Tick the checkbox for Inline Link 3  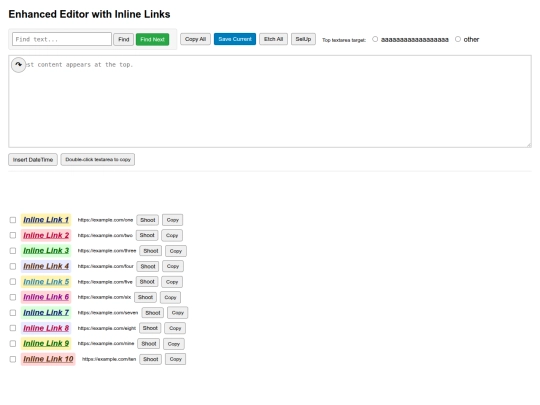click(13, 251)
